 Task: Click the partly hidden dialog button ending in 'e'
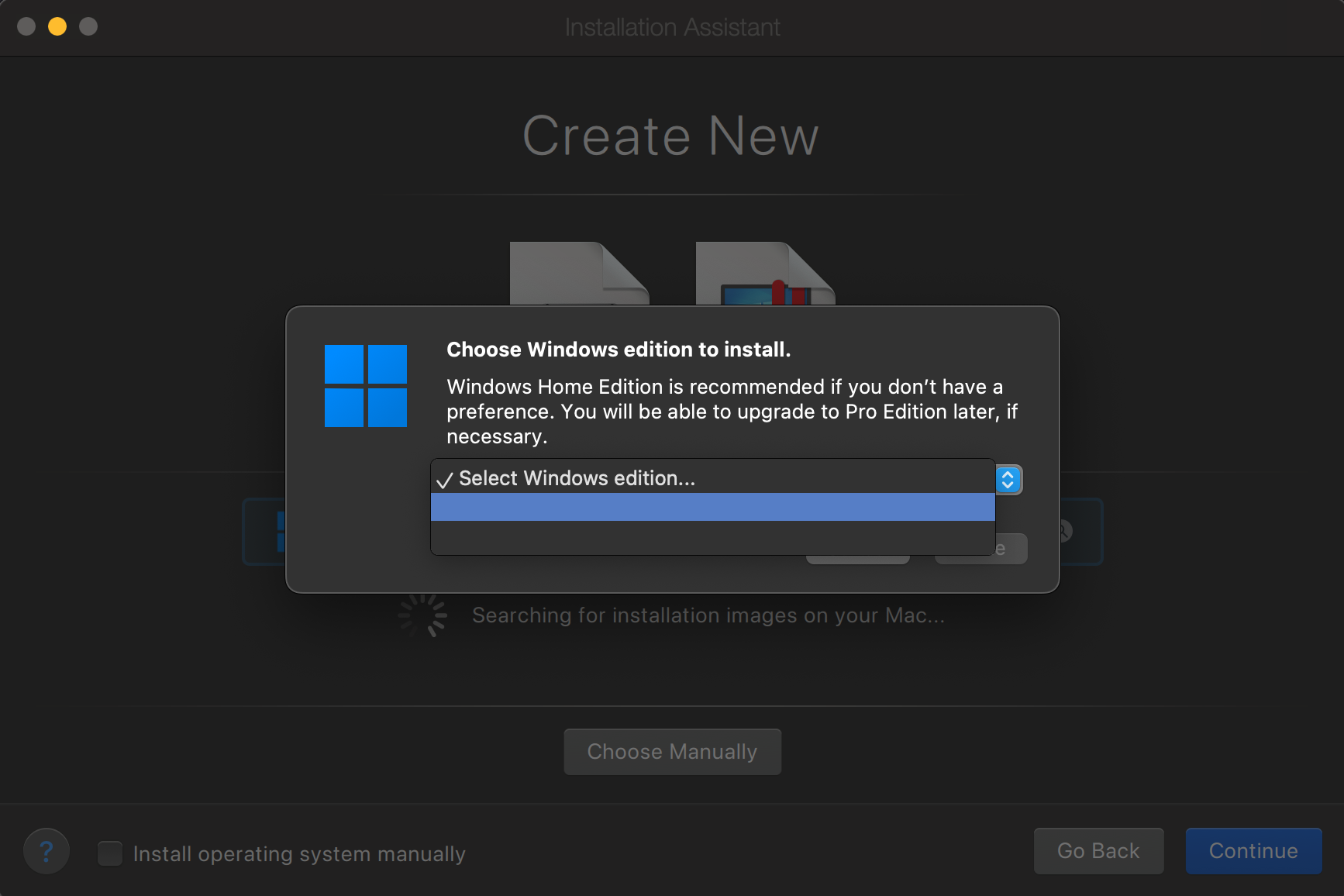pyautogui.click(x=1011, y=549)
